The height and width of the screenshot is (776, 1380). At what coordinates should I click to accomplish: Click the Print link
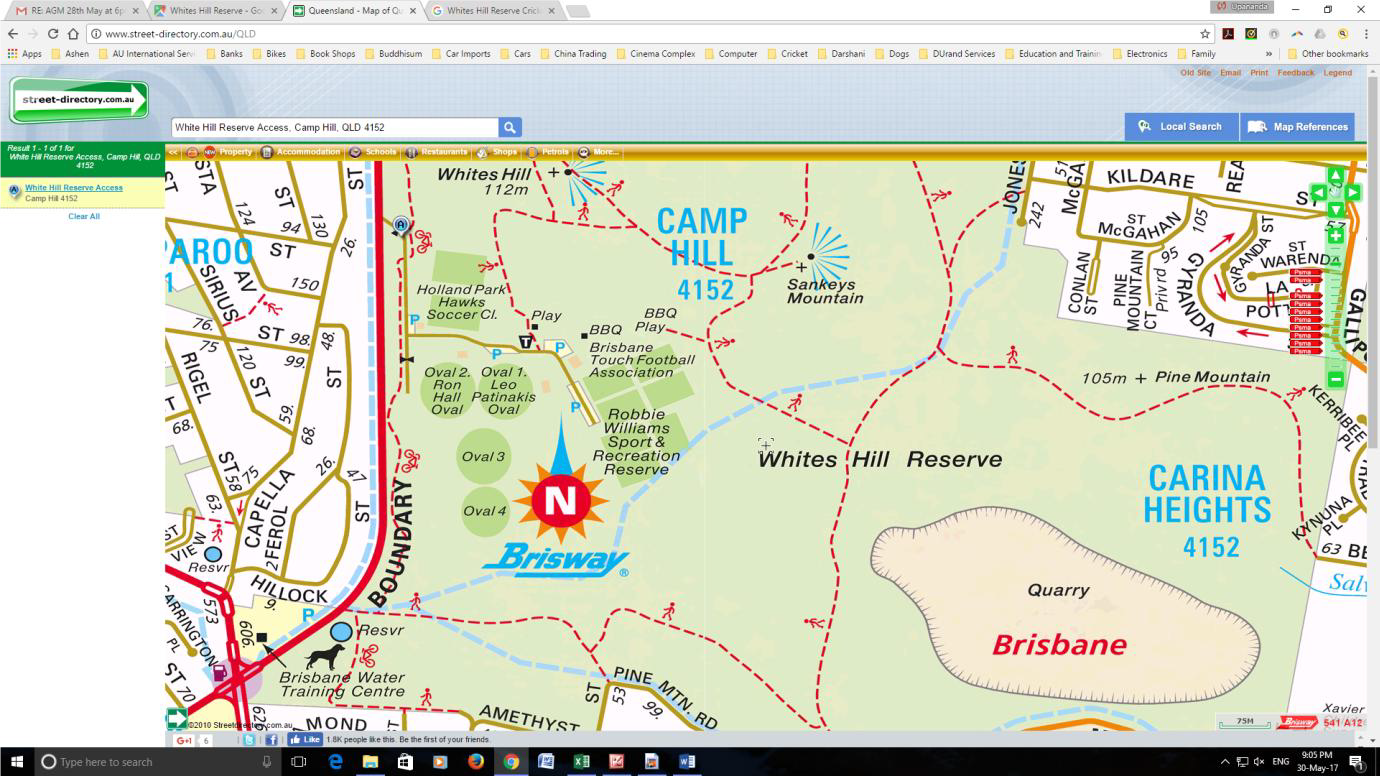point(1259,73)
